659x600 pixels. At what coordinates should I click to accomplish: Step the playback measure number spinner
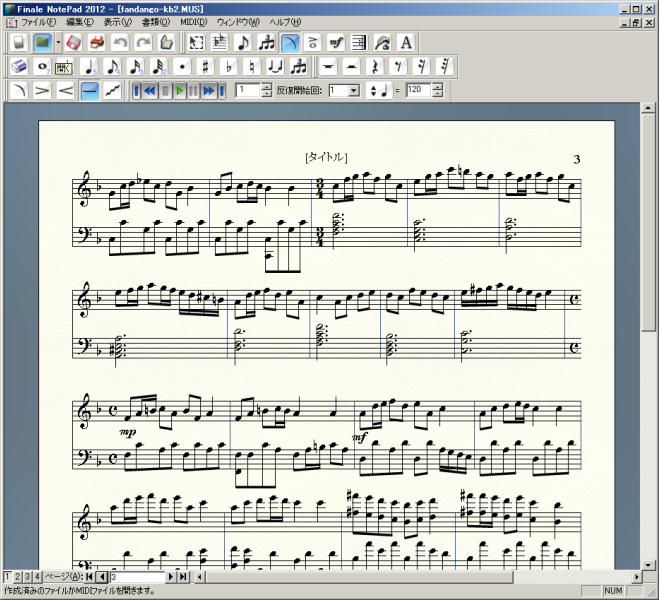[267, 90]
